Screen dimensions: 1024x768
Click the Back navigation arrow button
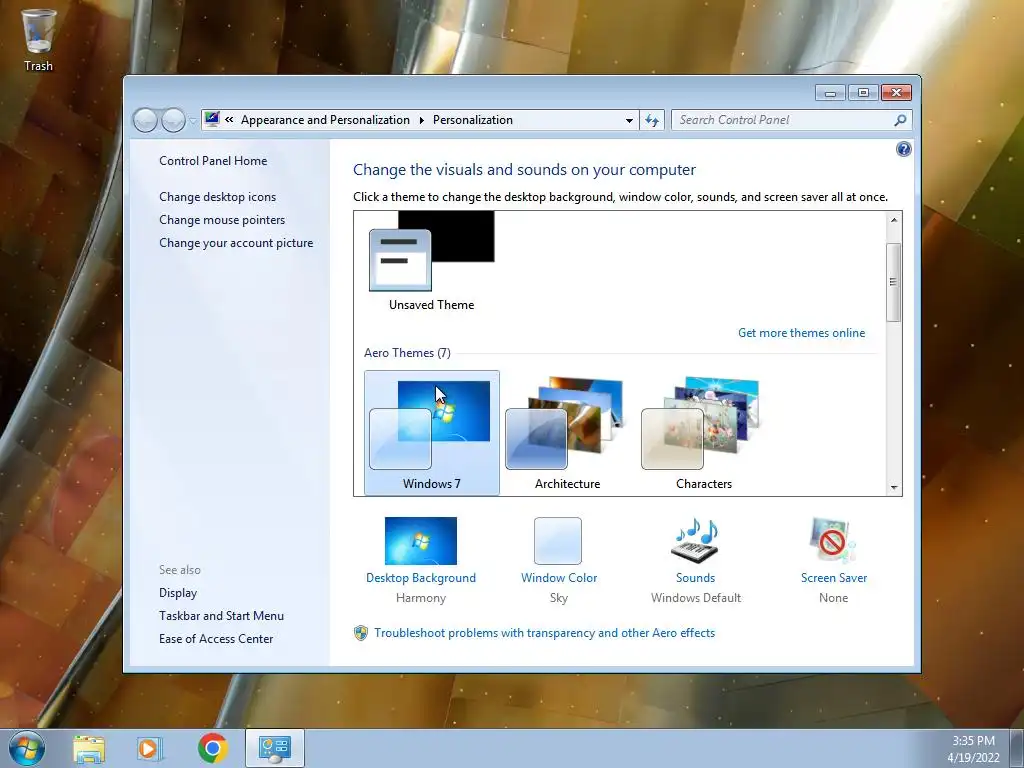(146, 120)
